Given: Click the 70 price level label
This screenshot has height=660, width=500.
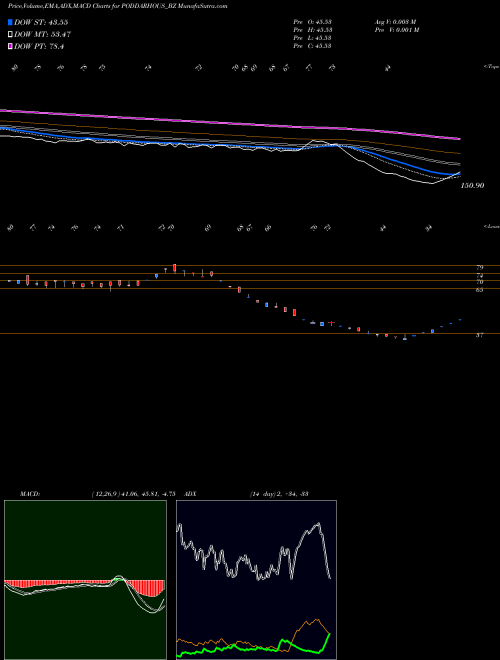Looking at the screenshot, I should click(480, 282).
